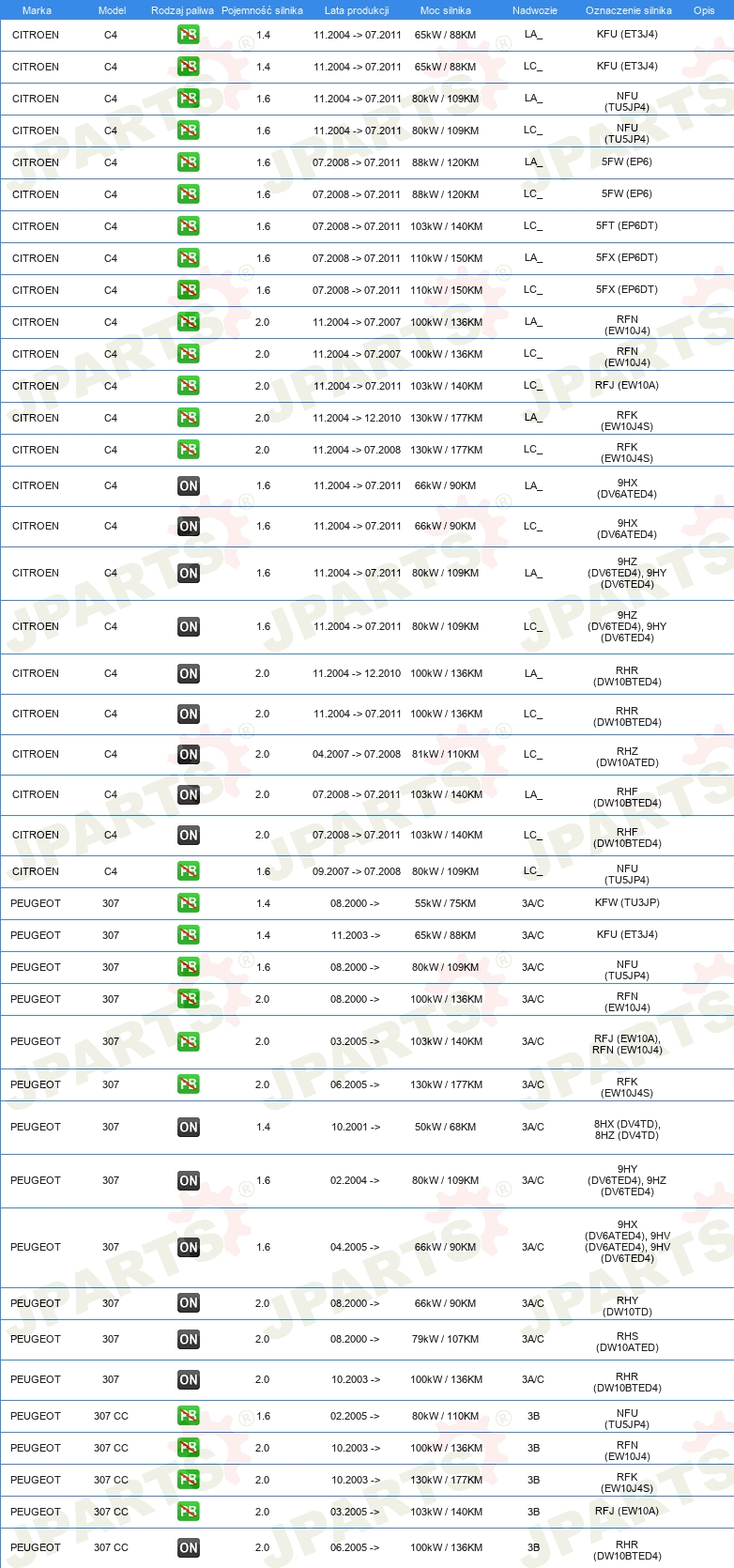Click diesel ON icon in Peugeot 307 RHY (DW10TD) row
This screenshot has height=1568, width=734.
click(189, 1303)
